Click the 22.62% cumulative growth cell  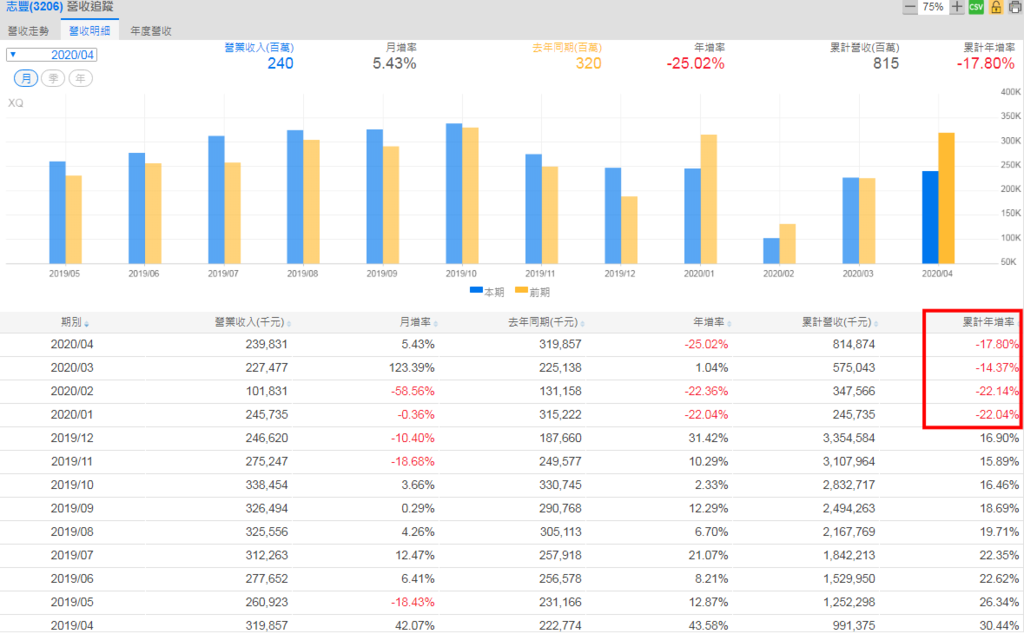click(999, 579)
